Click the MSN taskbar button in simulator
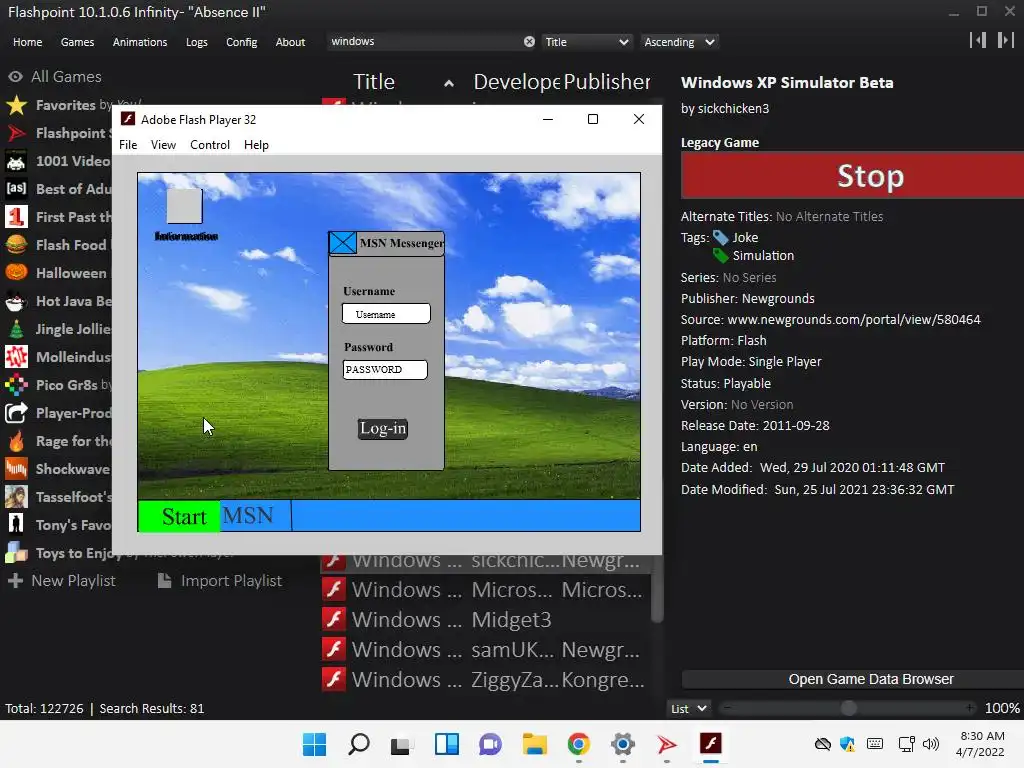The width and height of the screenshot is (1024, 768). (255, 516)
